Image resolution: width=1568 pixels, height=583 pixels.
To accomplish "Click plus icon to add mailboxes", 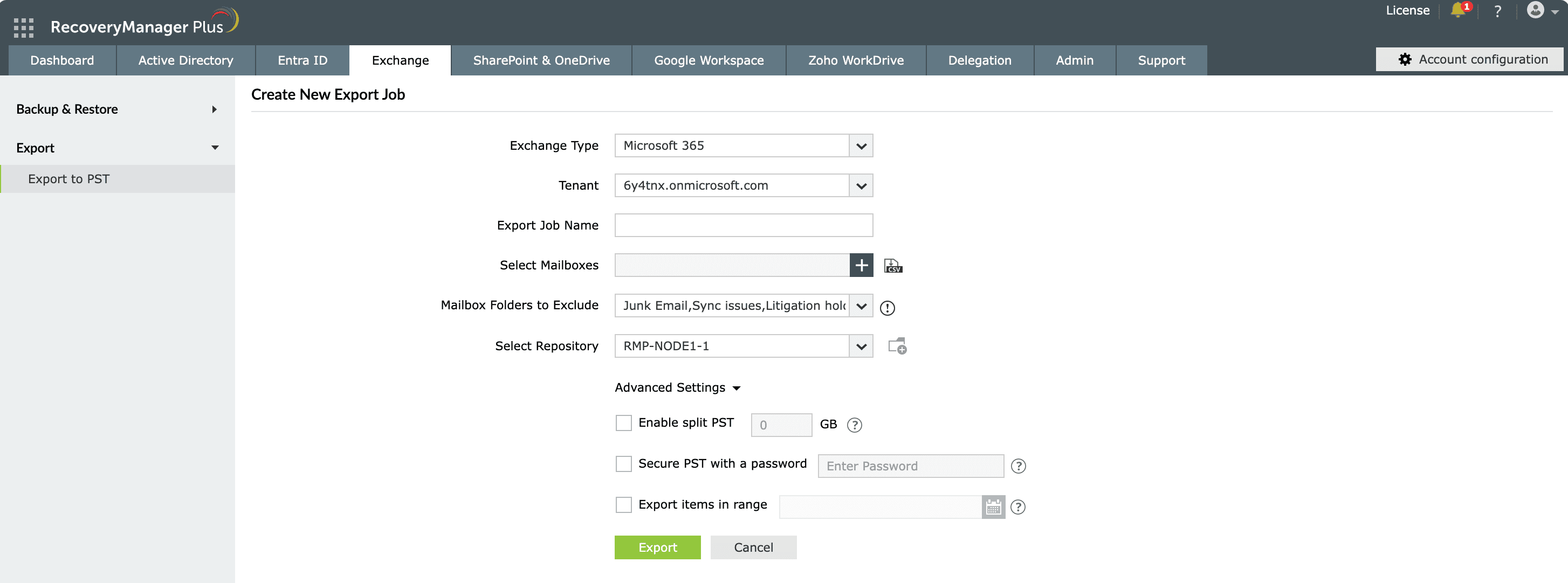I will click(861, 265).
